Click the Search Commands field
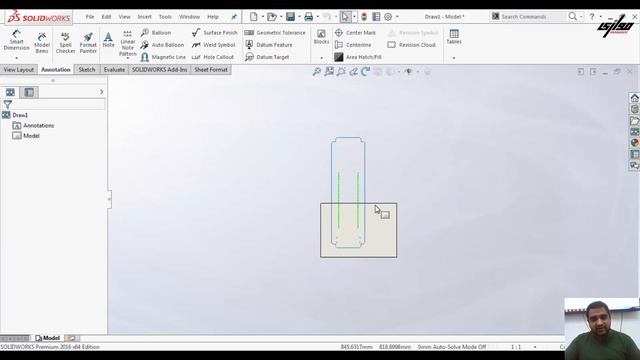The height and width of the screenshot is (360, 640). [x=529, y=17]
